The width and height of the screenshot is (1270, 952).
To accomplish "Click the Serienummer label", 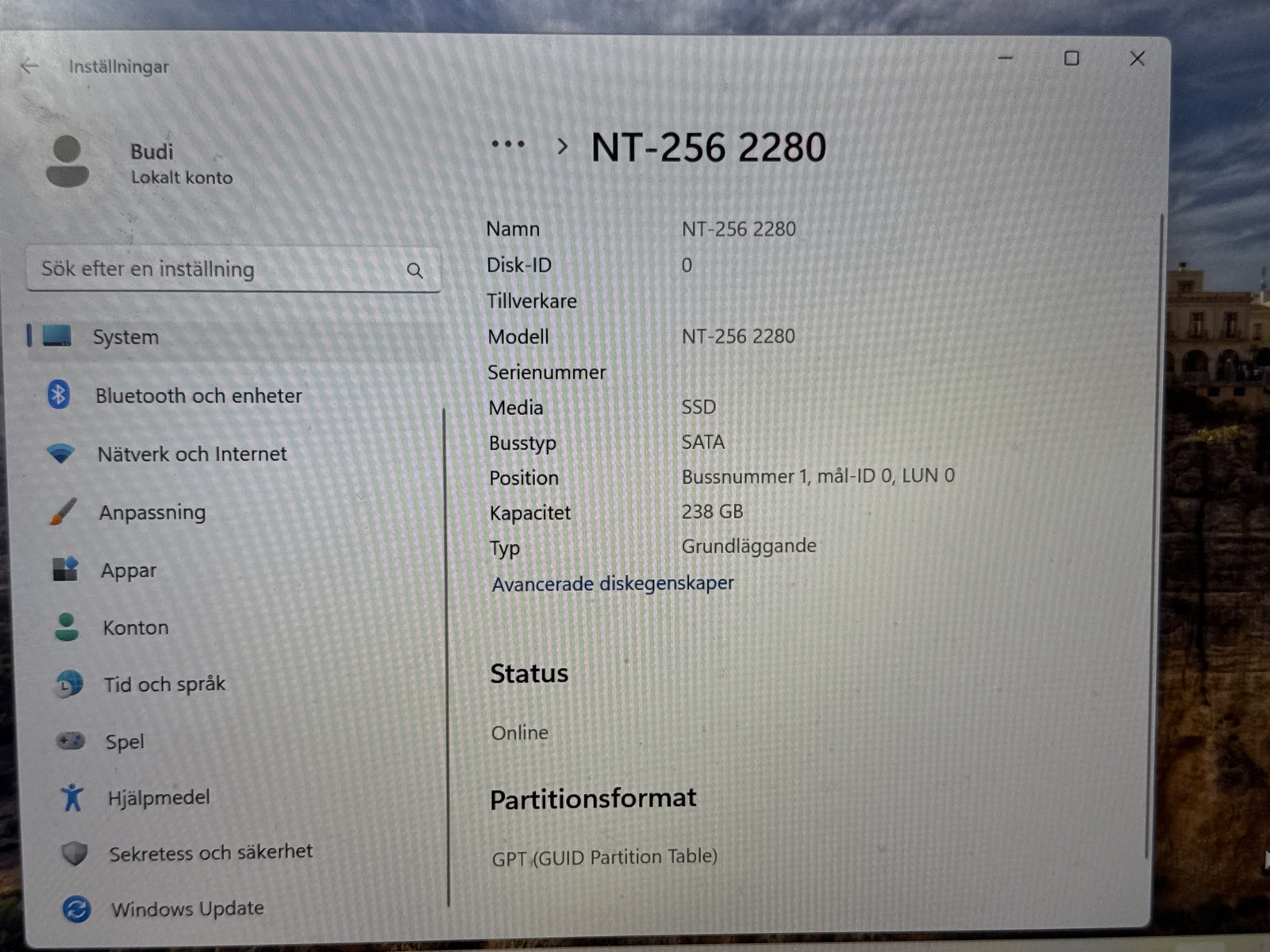I will pos(546,372).
